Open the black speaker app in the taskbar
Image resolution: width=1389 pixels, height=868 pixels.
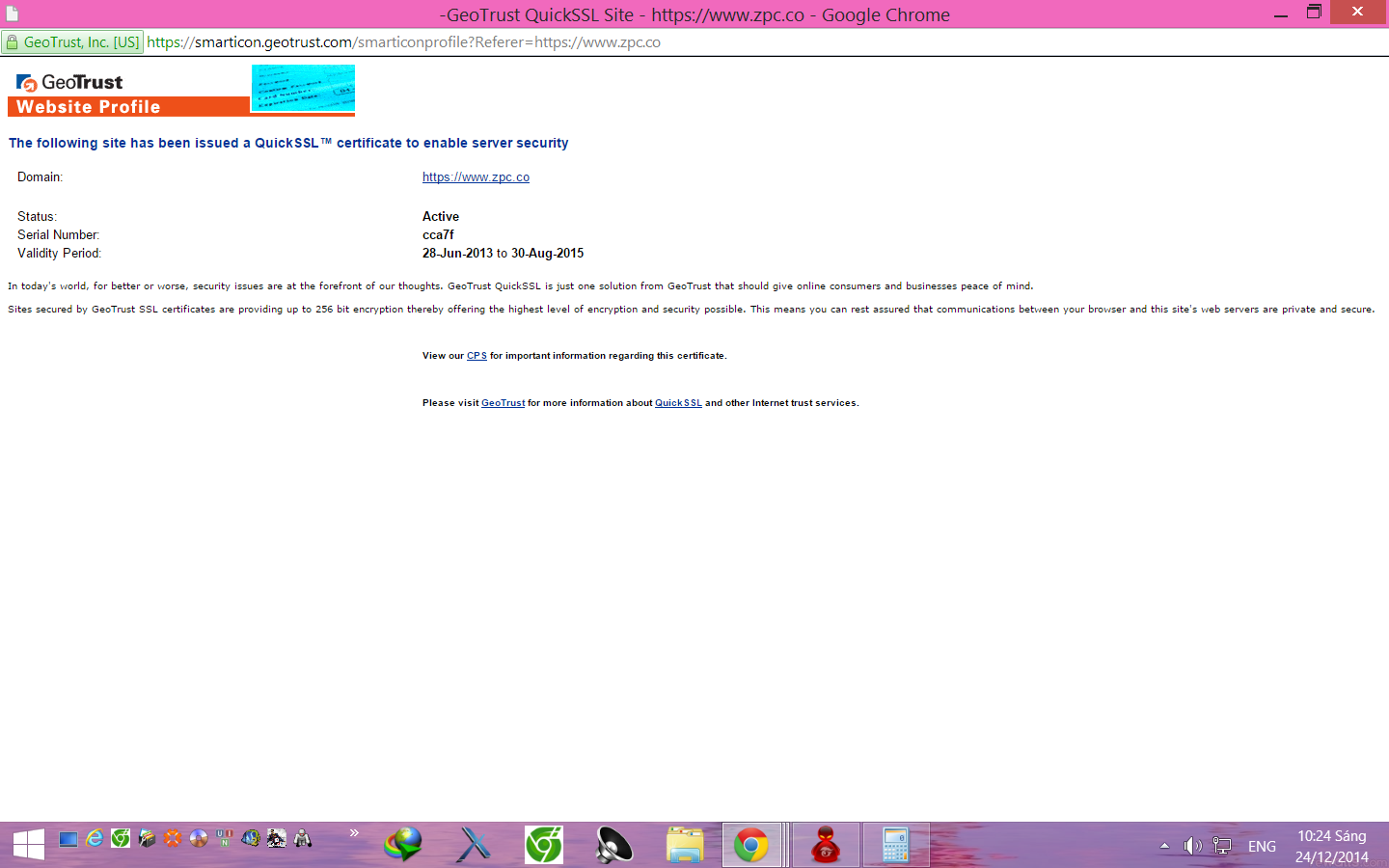614,845
